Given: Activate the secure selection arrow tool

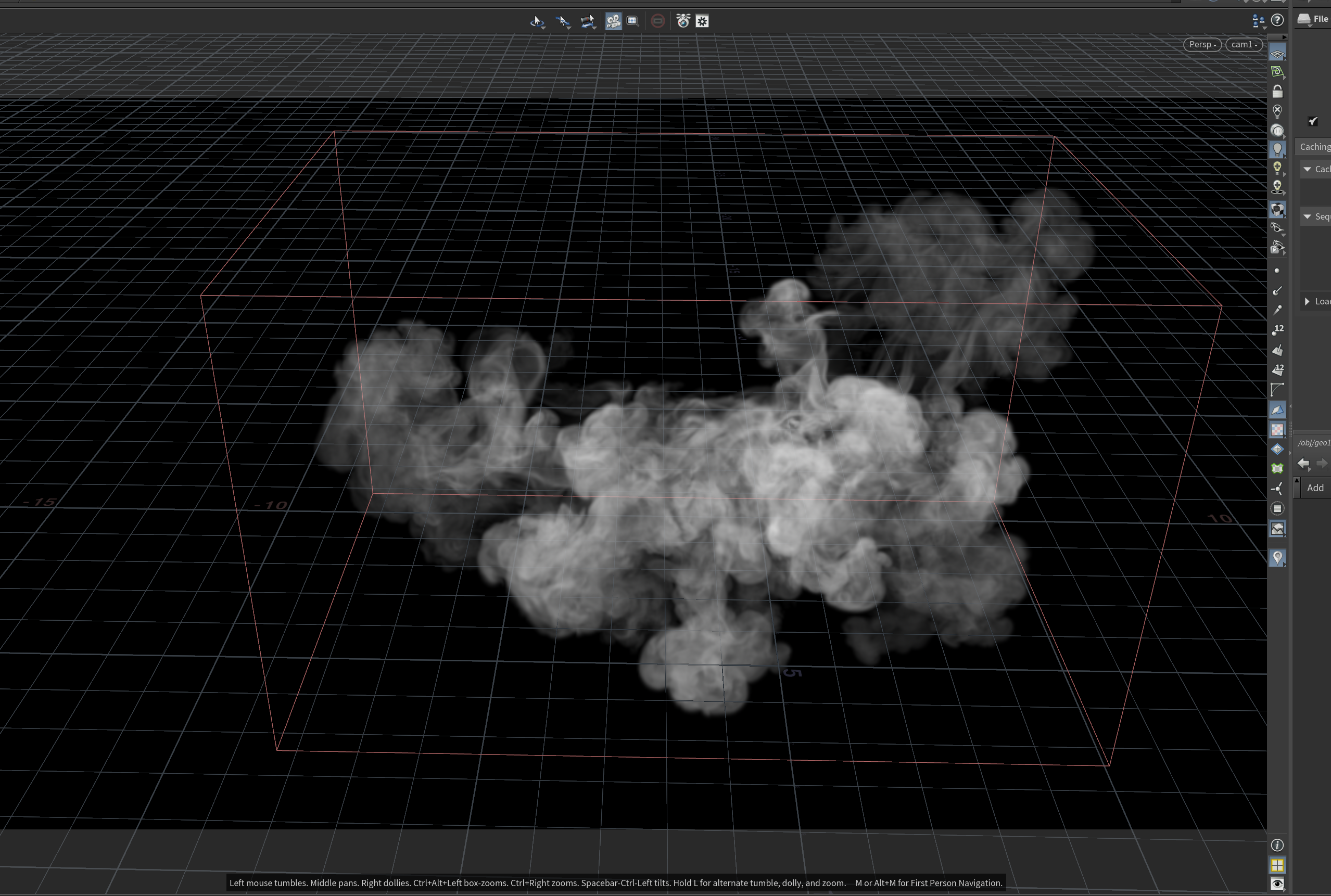Looking at the screenshot, I should [x=563, y=22].
